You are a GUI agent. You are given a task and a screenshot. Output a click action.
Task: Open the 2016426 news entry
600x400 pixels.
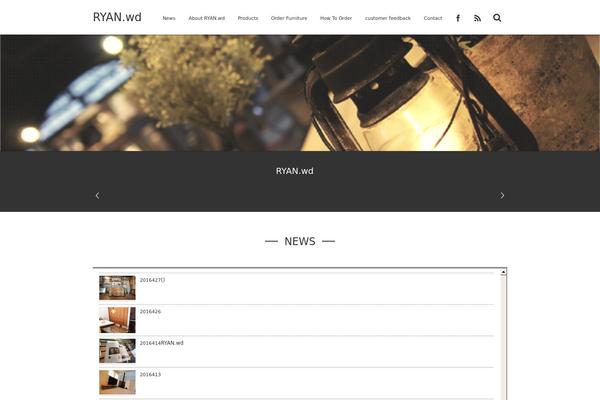pos(150,312)
